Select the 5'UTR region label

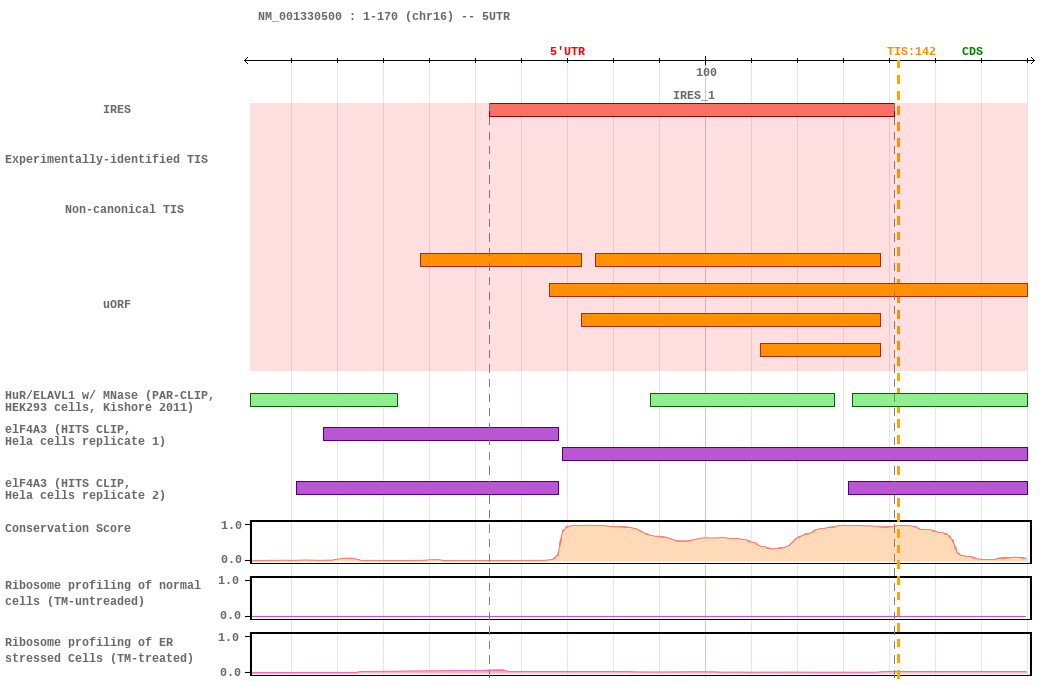click(567, 52)
